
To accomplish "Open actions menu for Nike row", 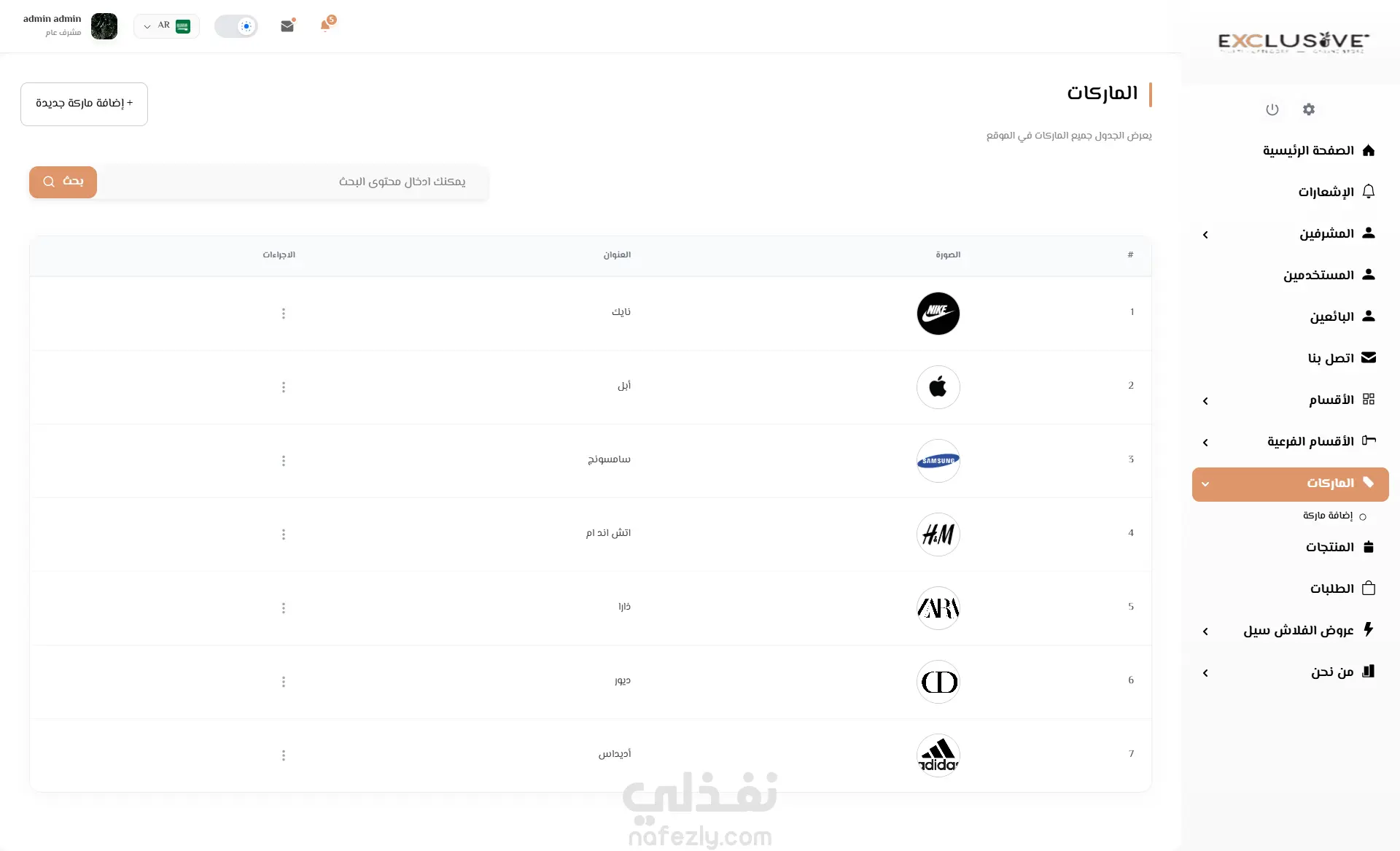I will point(284,314).
